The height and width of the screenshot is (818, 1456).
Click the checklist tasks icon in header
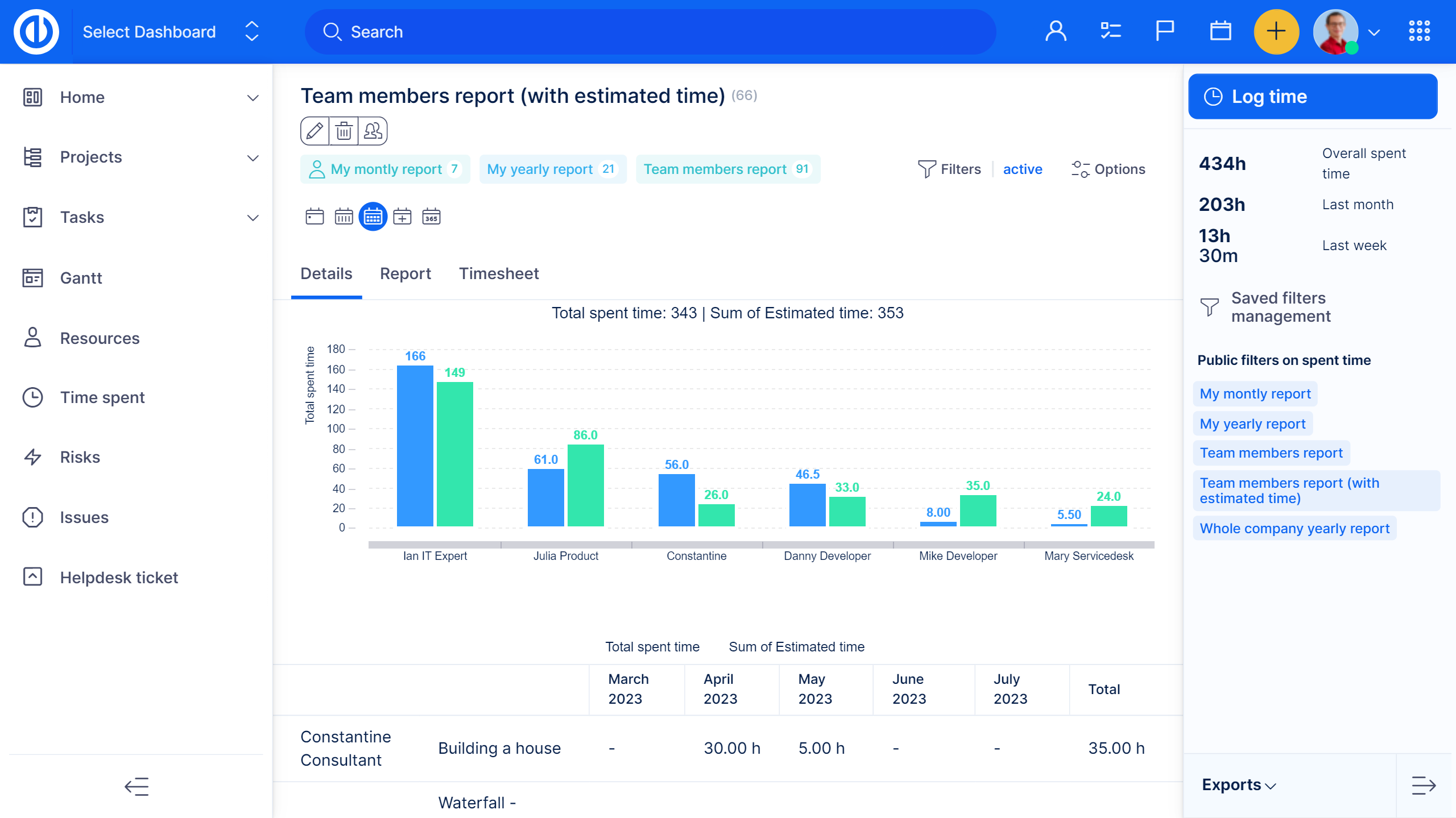pyautogui.click(x=1110, y=32)
